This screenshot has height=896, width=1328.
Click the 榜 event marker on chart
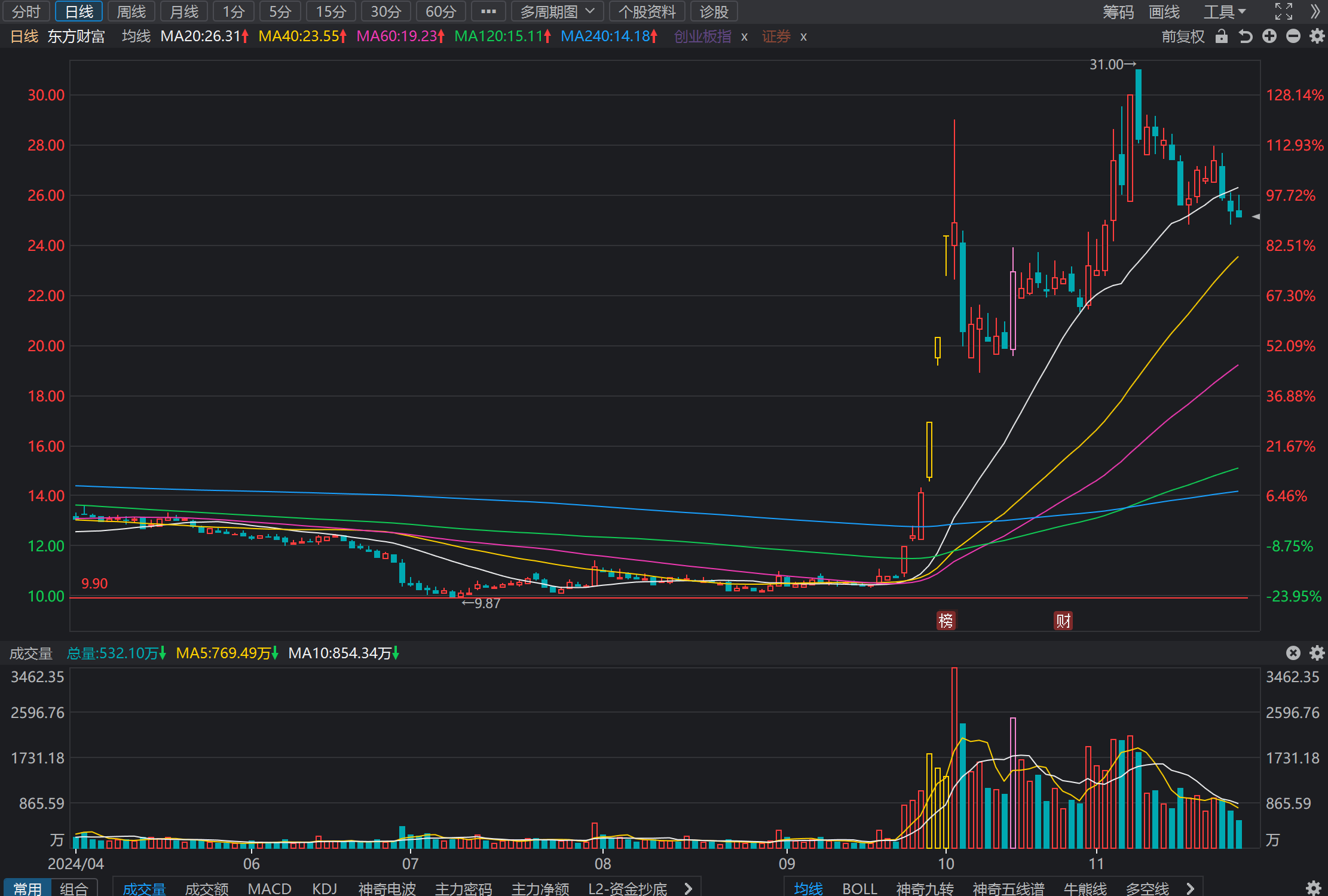945,621
